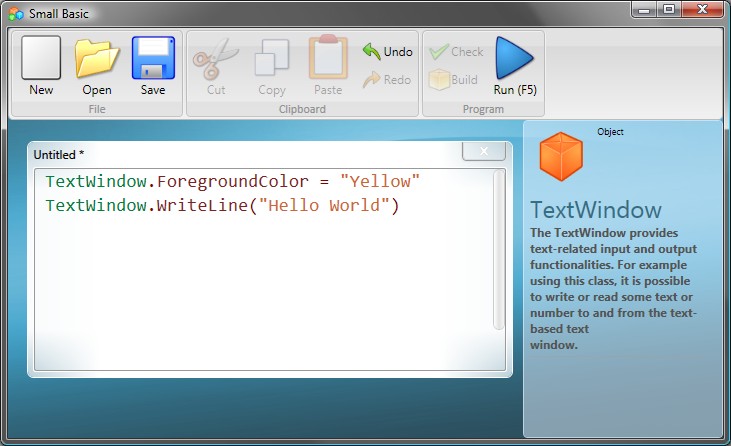The height and width of the screenshot is (446, 731).
Task: Click the editor vertical scrollbar
Action: click(x=498, y=250)
